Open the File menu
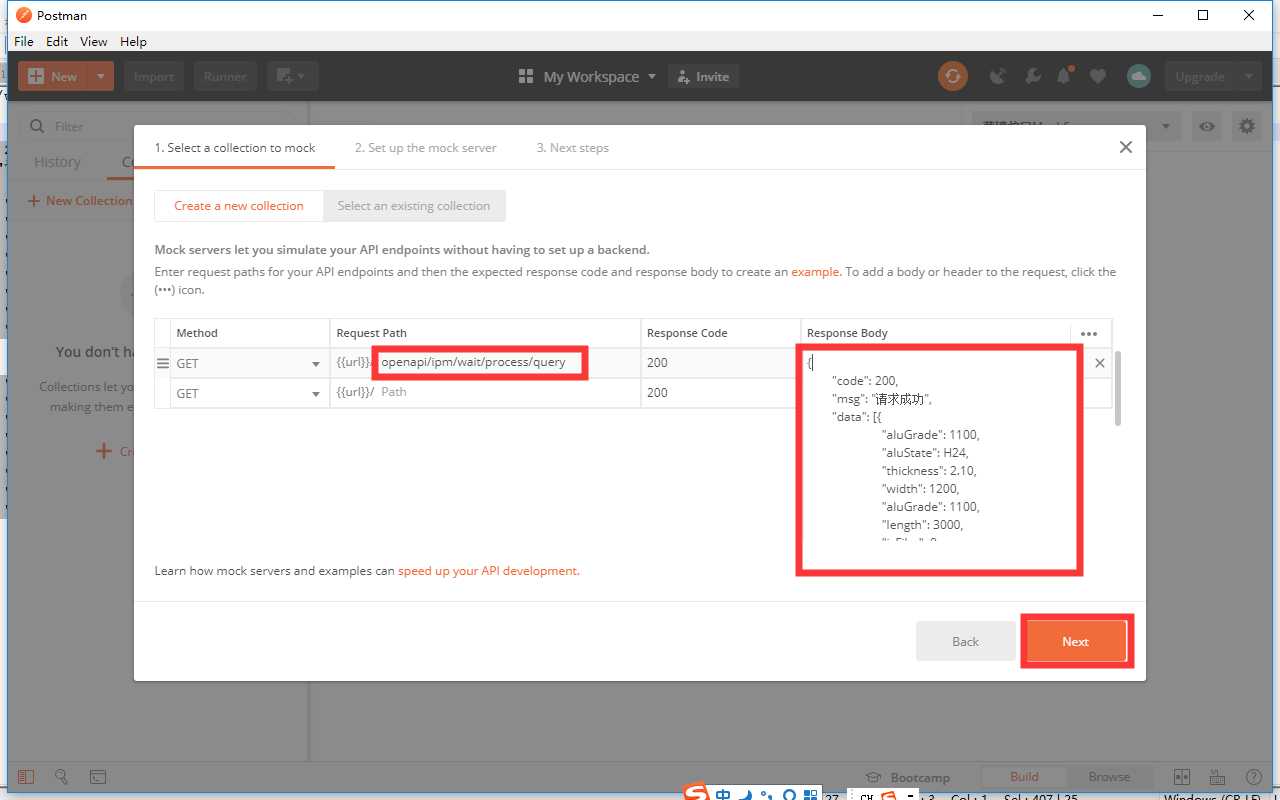Screen dimensions: 1280x800 [24, 41]
